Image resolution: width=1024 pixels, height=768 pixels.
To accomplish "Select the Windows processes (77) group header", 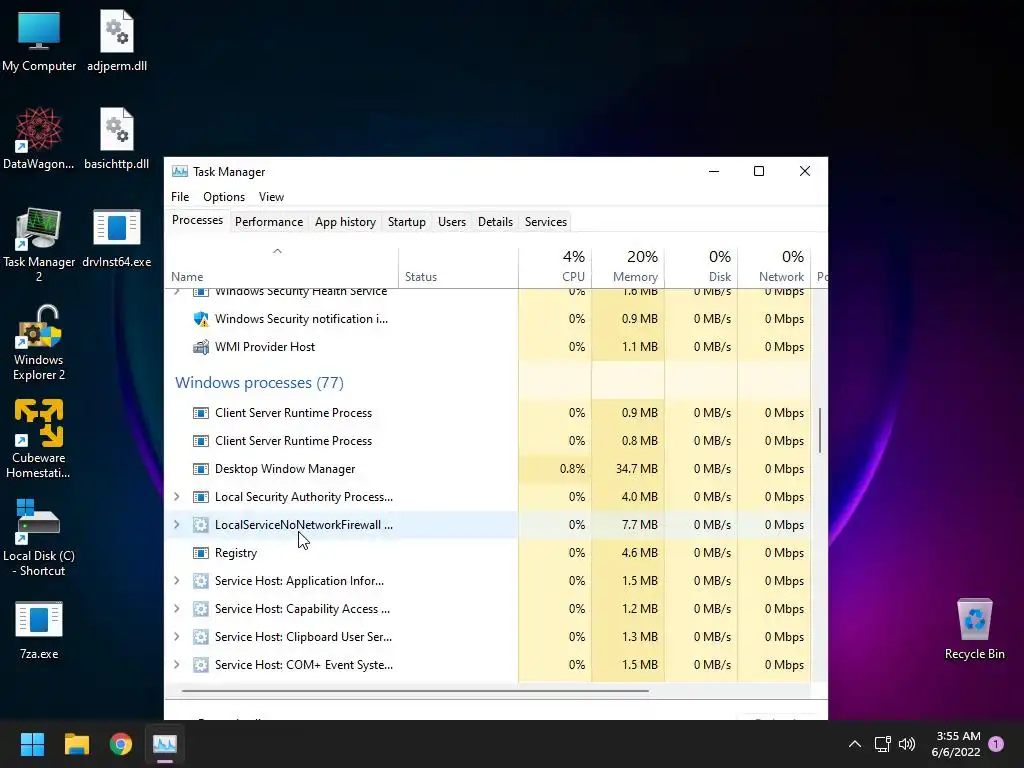I will pyautogui.click(x=259, y=383).
